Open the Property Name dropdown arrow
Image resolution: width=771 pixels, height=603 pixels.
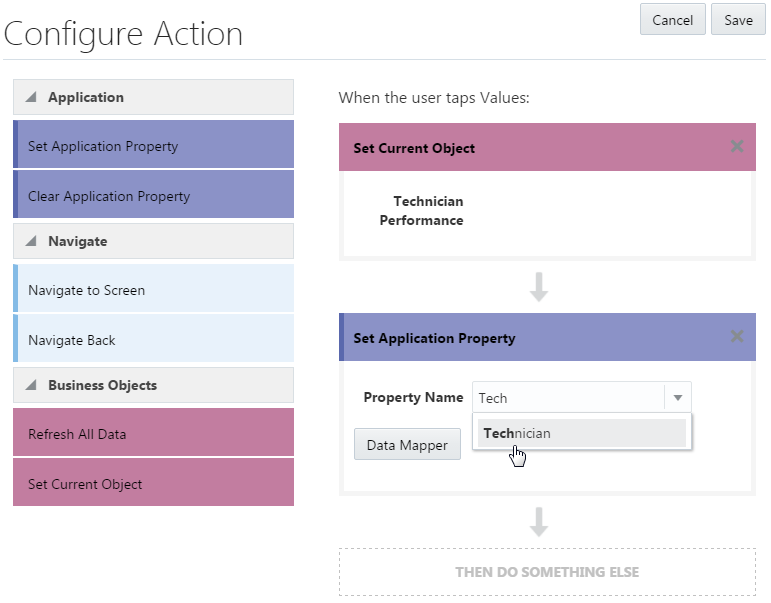click(x=677, y=398)
